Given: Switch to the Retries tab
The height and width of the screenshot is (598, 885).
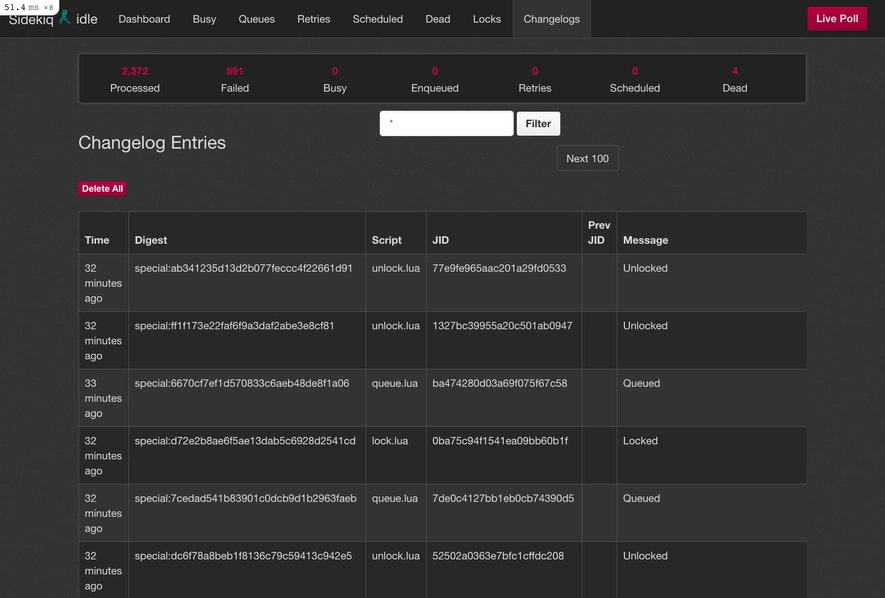Looking at the screenshot, I should coord(313,19).
